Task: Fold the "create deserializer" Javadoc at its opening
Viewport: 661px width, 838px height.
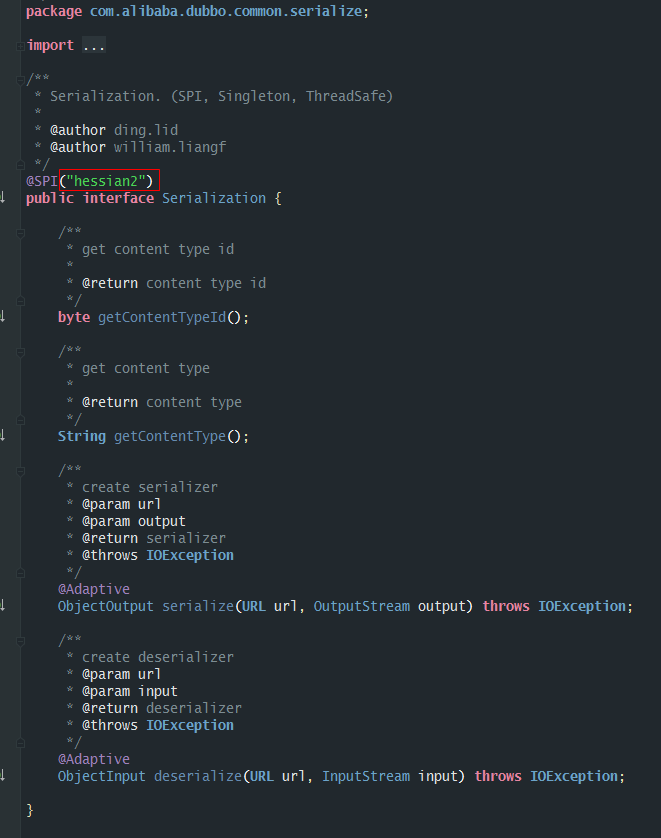Action: click(21, 640)
